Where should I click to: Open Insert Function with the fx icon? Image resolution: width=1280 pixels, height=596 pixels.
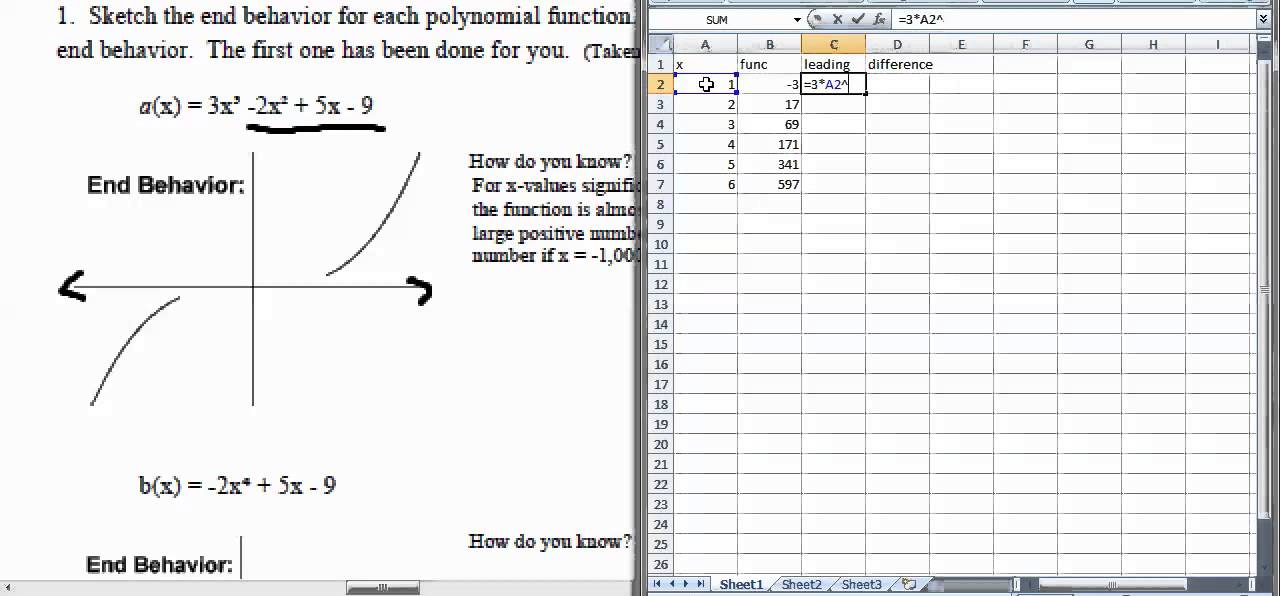pos(879,19)
